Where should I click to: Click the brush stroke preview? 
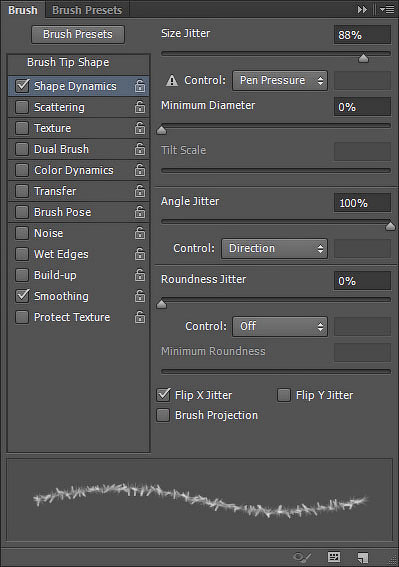pos(200,500)
